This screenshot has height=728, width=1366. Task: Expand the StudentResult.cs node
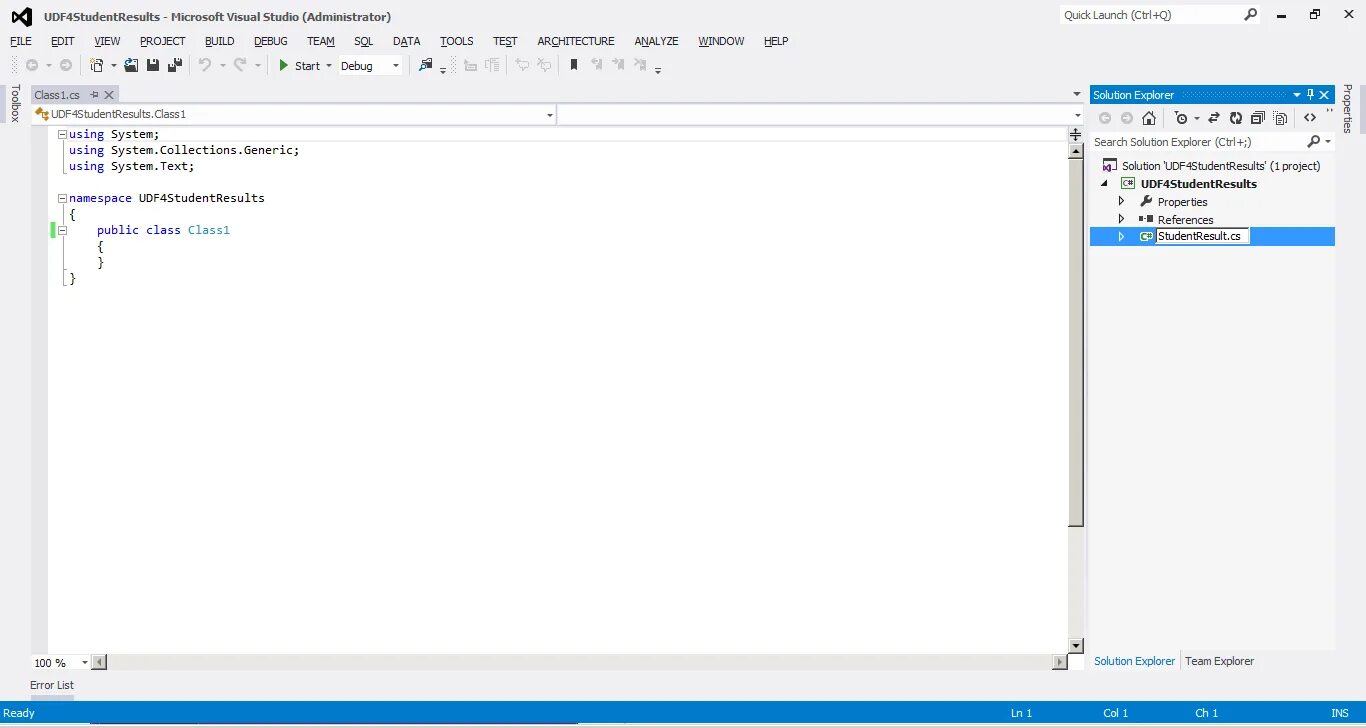coord(1121,237)
